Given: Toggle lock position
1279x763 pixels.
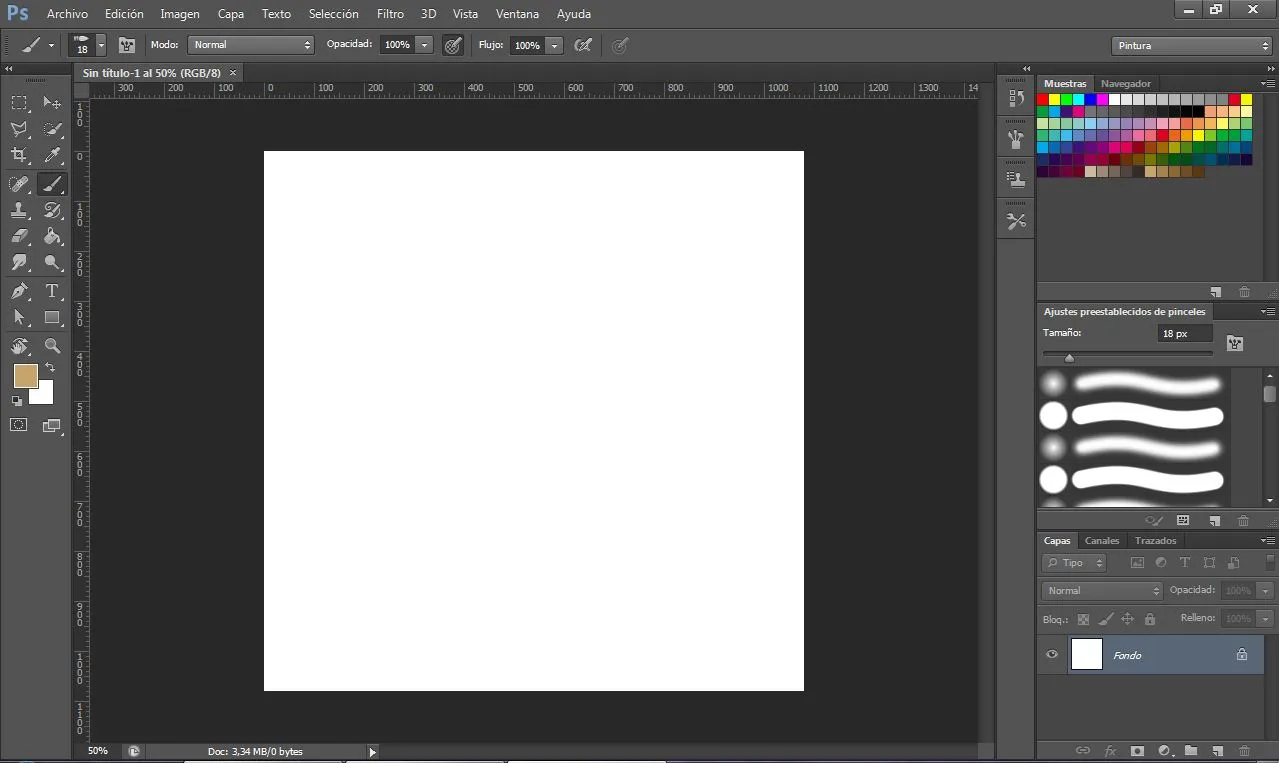Looking at the screenshot, I should [x=1128, y=619].
